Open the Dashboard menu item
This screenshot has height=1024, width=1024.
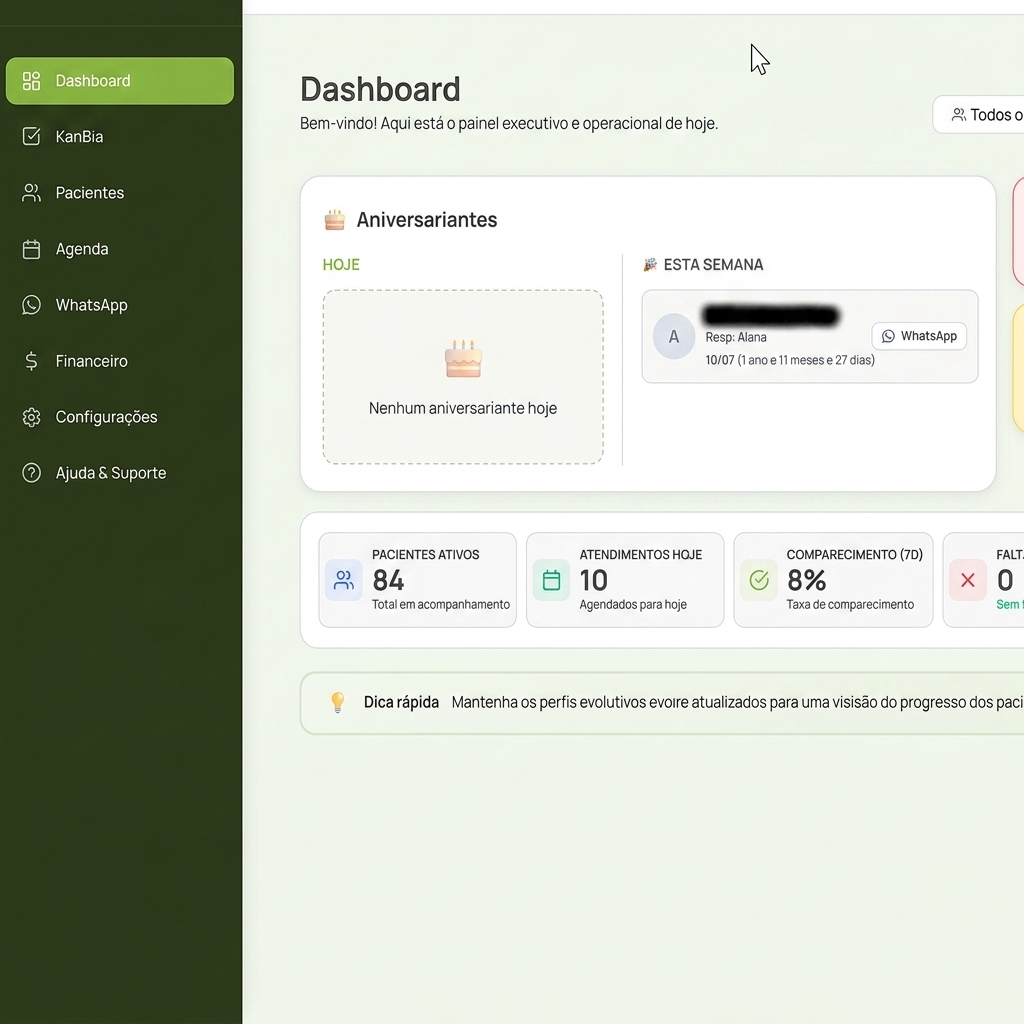coord(120,81)
